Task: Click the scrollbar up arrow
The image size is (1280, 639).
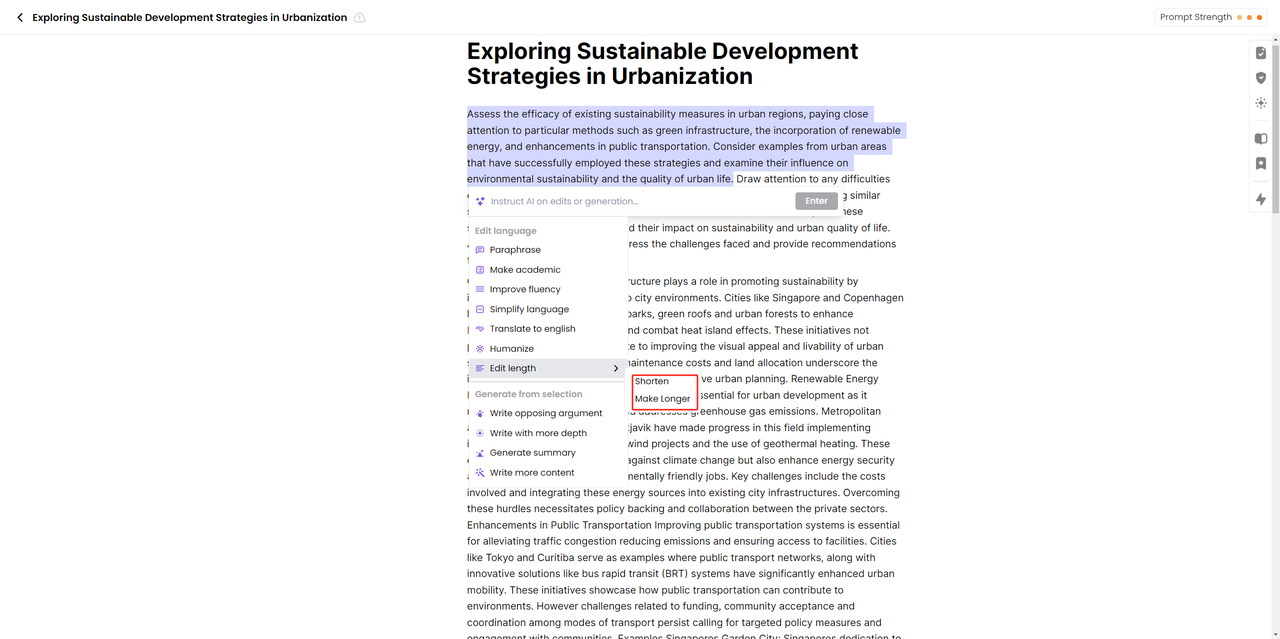Action: (1275, 39)
